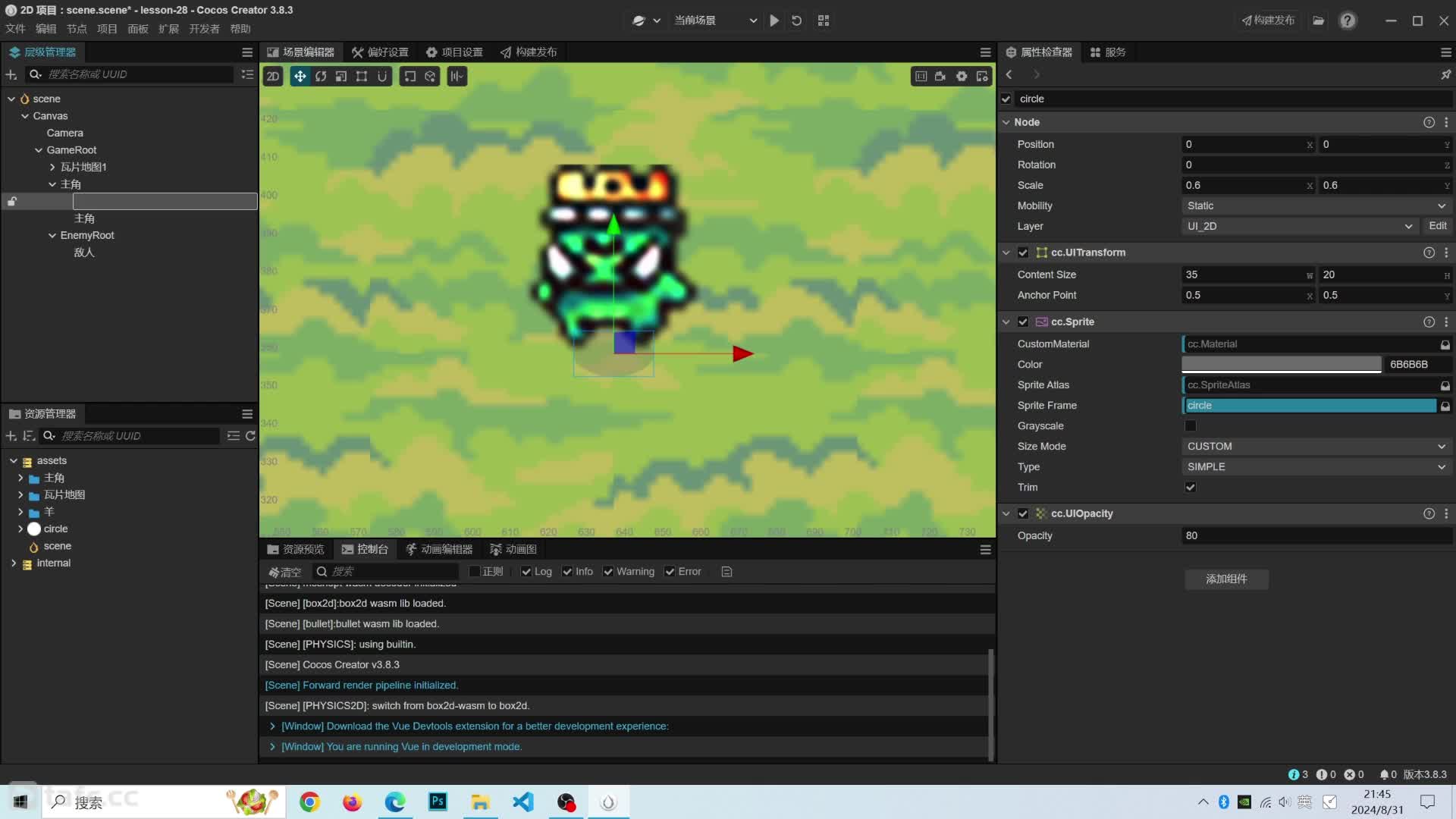The image size is (1456, 819).
Task: Open the QR code preview icon
Action: (824, 20)
